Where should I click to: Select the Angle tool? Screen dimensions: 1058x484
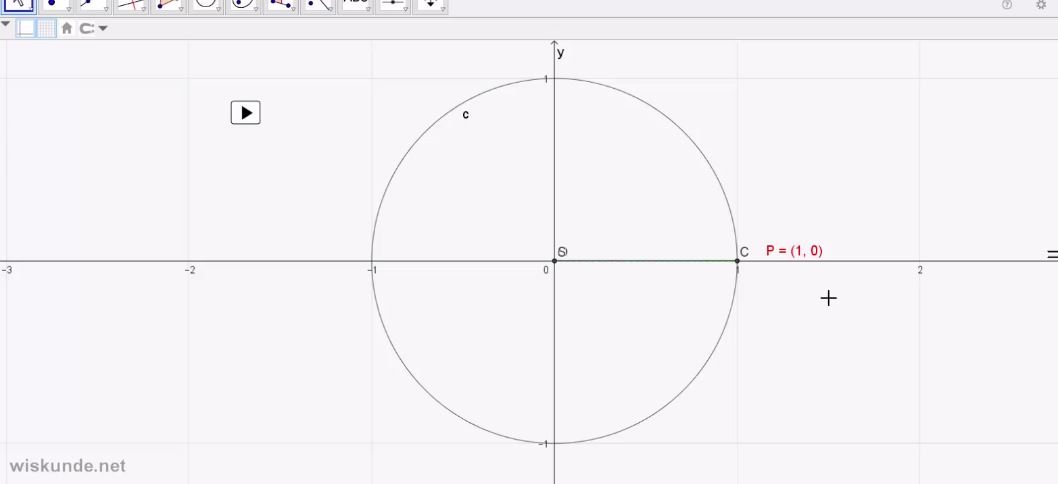[x=281, y=5]
